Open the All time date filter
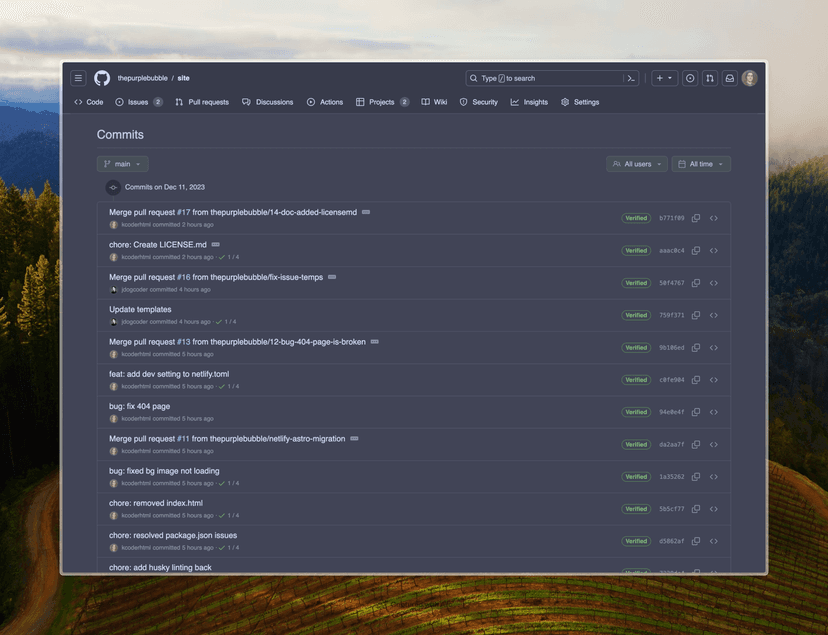The width and height of the screenshot is (828, 635). [x=701, y=164]
